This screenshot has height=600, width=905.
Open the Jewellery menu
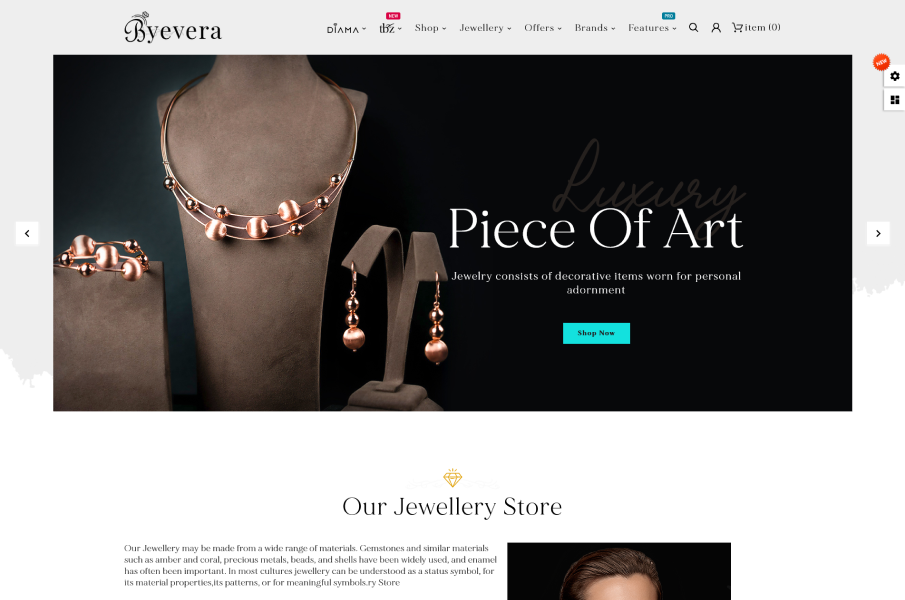[485, 28]
